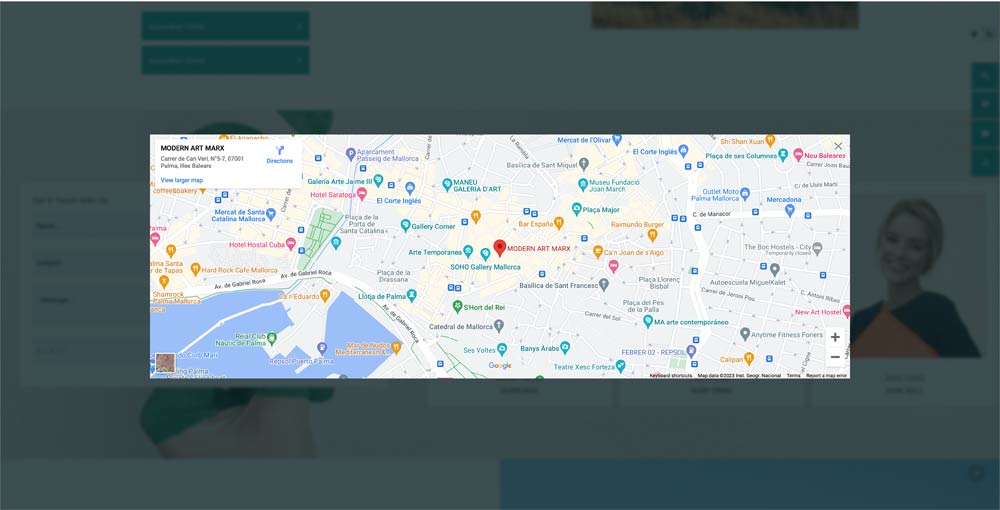Click Report a map error link

tap(826, 375)
